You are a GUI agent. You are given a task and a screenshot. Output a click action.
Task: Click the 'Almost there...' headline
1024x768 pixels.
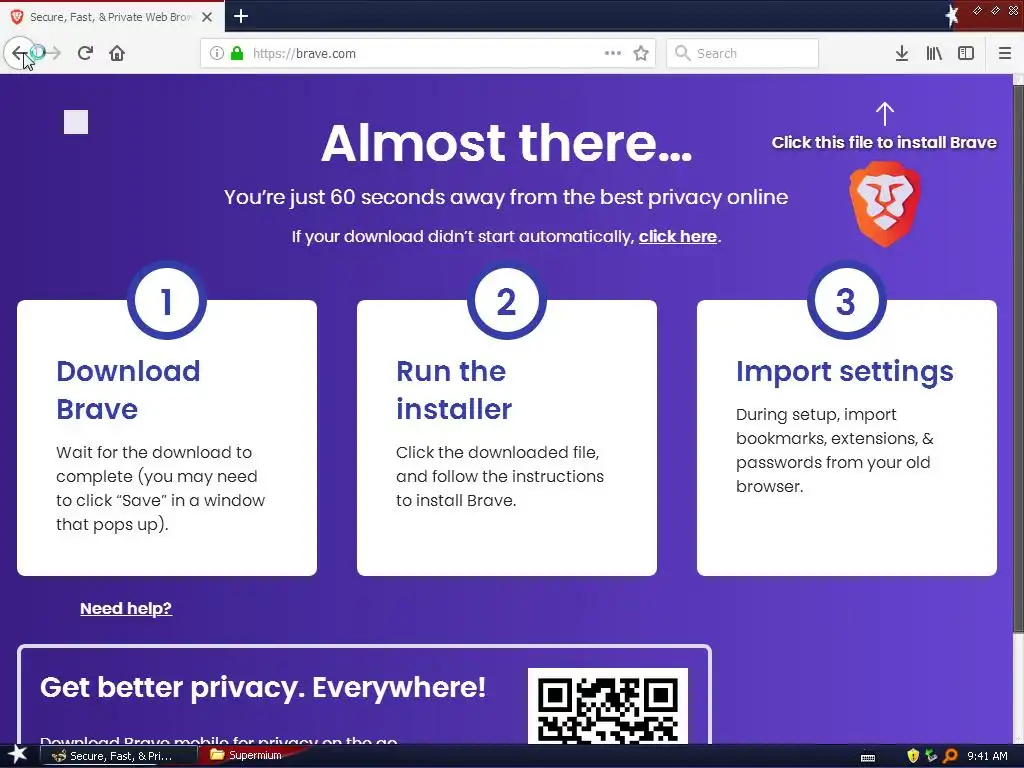(506, 143)
